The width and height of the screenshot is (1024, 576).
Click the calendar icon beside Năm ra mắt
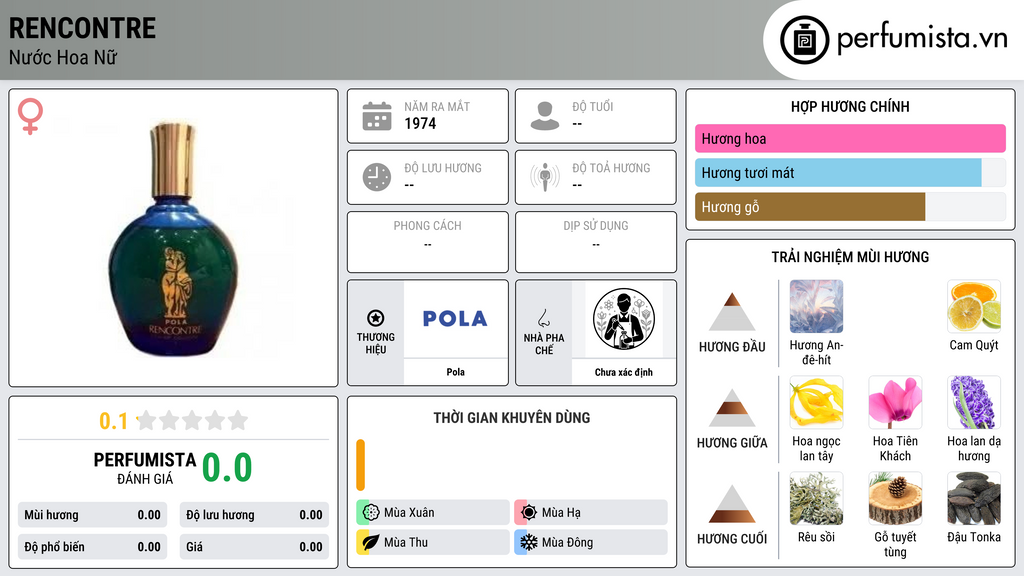coord(377,116)
